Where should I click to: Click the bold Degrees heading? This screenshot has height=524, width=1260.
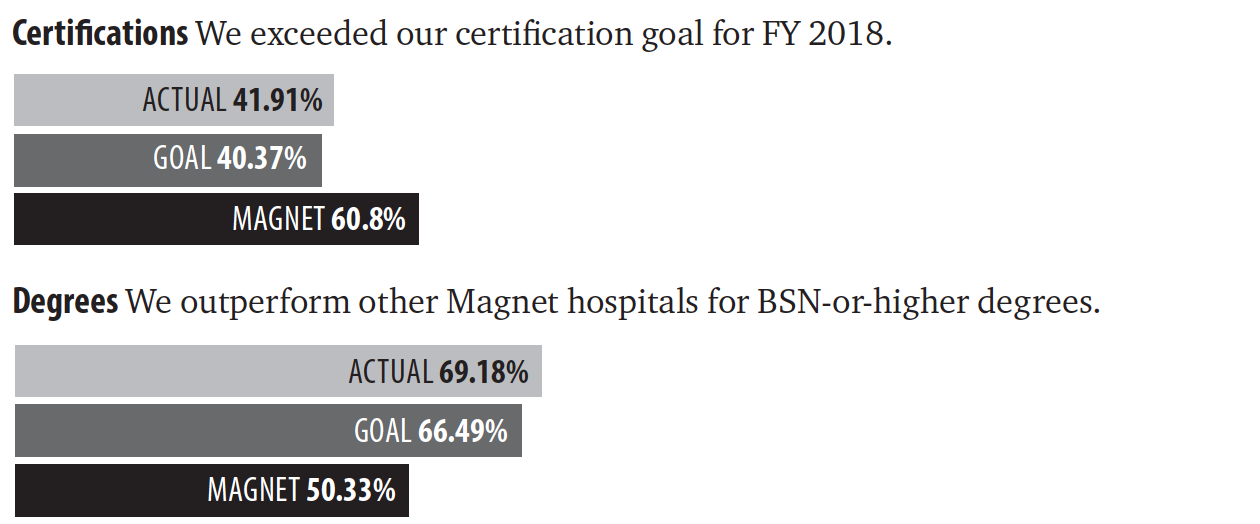pyautogui.click(x=65, y=302)
